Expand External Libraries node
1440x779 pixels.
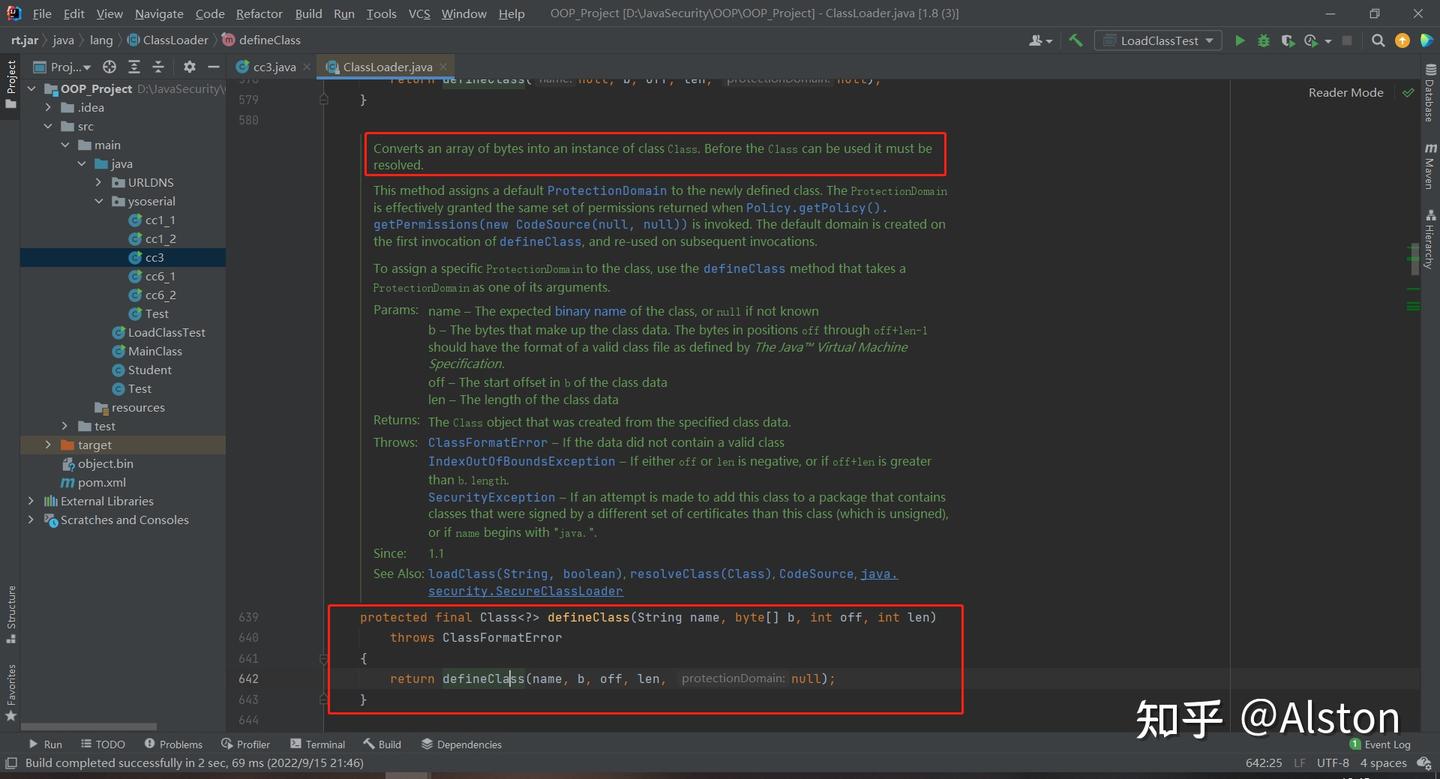coord(31,501)
